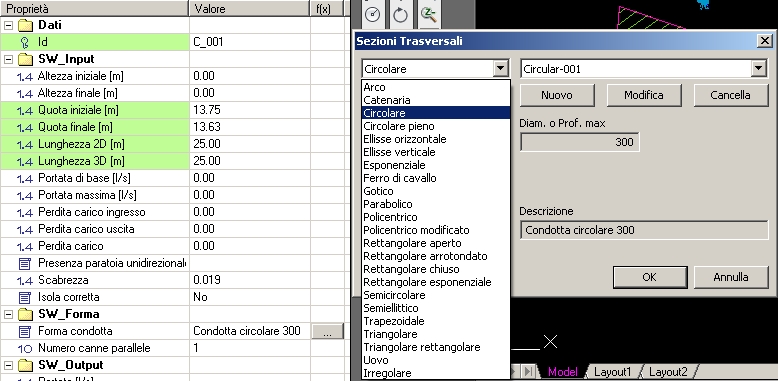
Task: Select the Perdita carico ingresso row
Action: click(x=172, y=212)
